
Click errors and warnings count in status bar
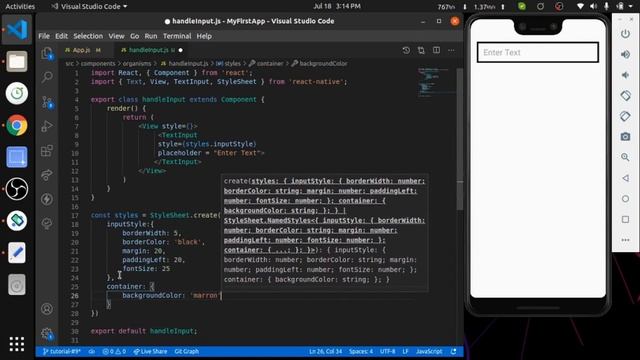tap(114, 351)
